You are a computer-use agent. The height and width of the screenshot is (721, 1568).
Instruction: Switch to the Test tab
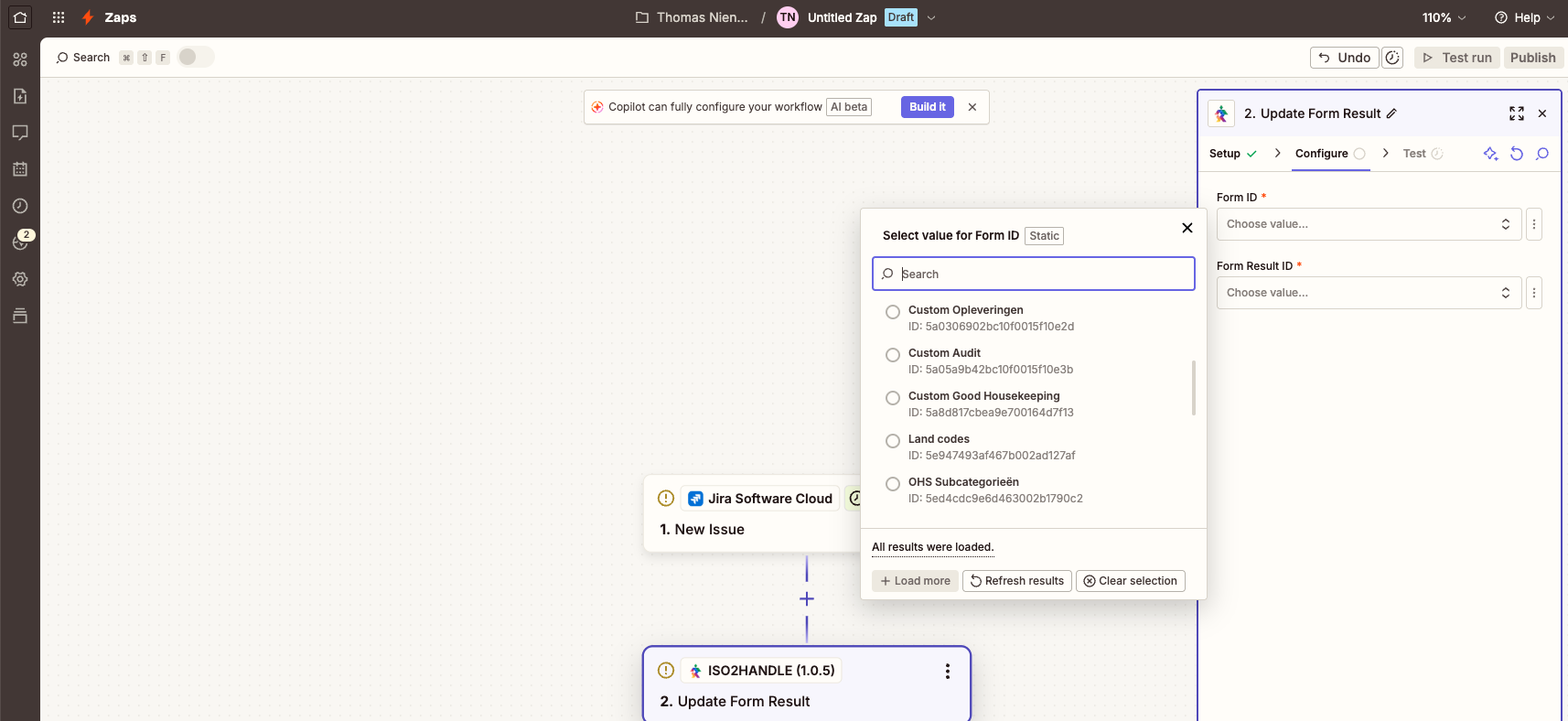[x=1414, y=154]
